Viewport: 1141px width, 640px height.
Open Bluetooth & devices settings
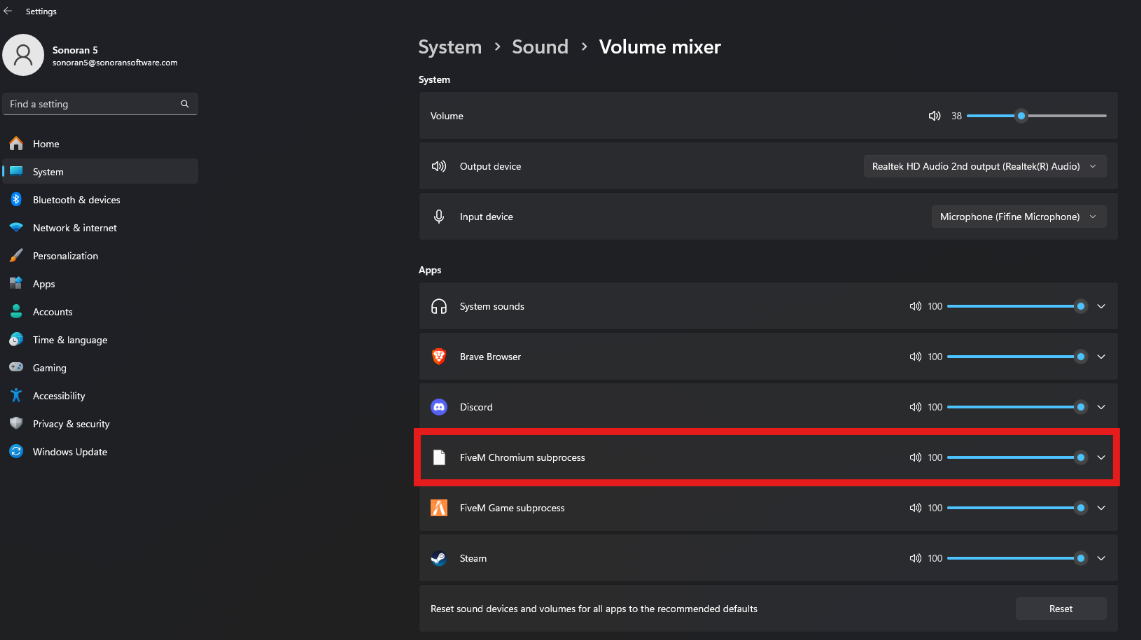100,199
